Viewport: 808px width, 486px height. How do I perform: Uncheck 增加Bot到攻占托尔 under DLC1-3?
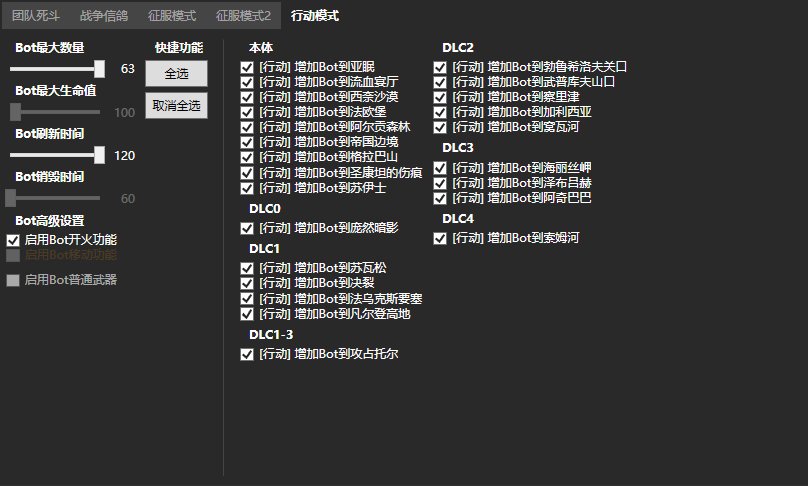pos(247,354)
